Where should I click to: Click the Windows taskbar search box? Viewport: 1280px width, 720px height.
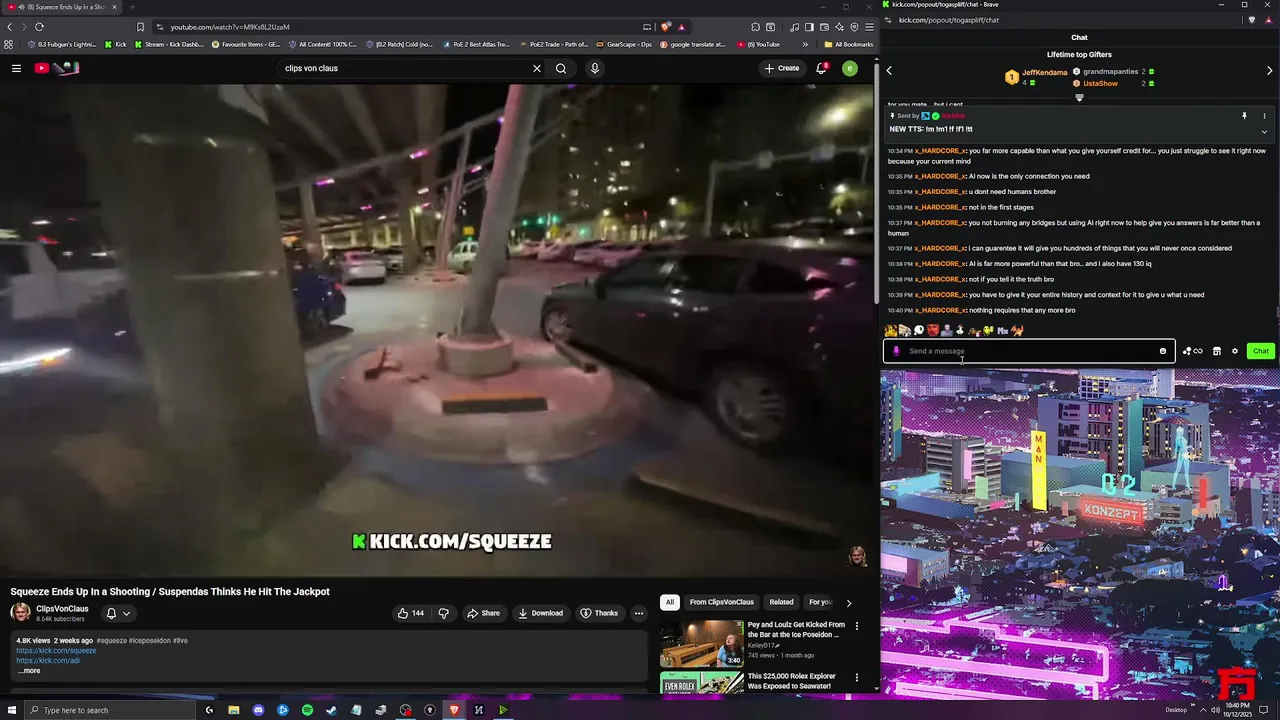point(109,710)
